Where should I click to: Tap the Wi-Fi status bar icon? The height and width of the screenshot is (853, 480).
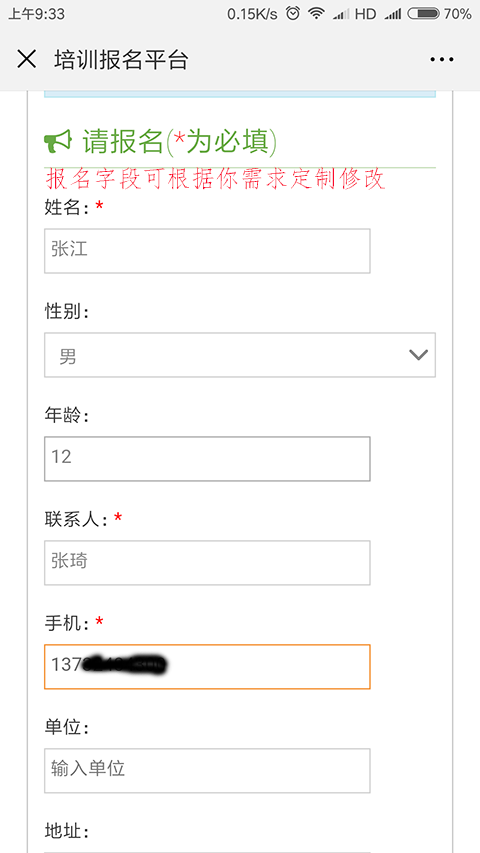[316, 14]
